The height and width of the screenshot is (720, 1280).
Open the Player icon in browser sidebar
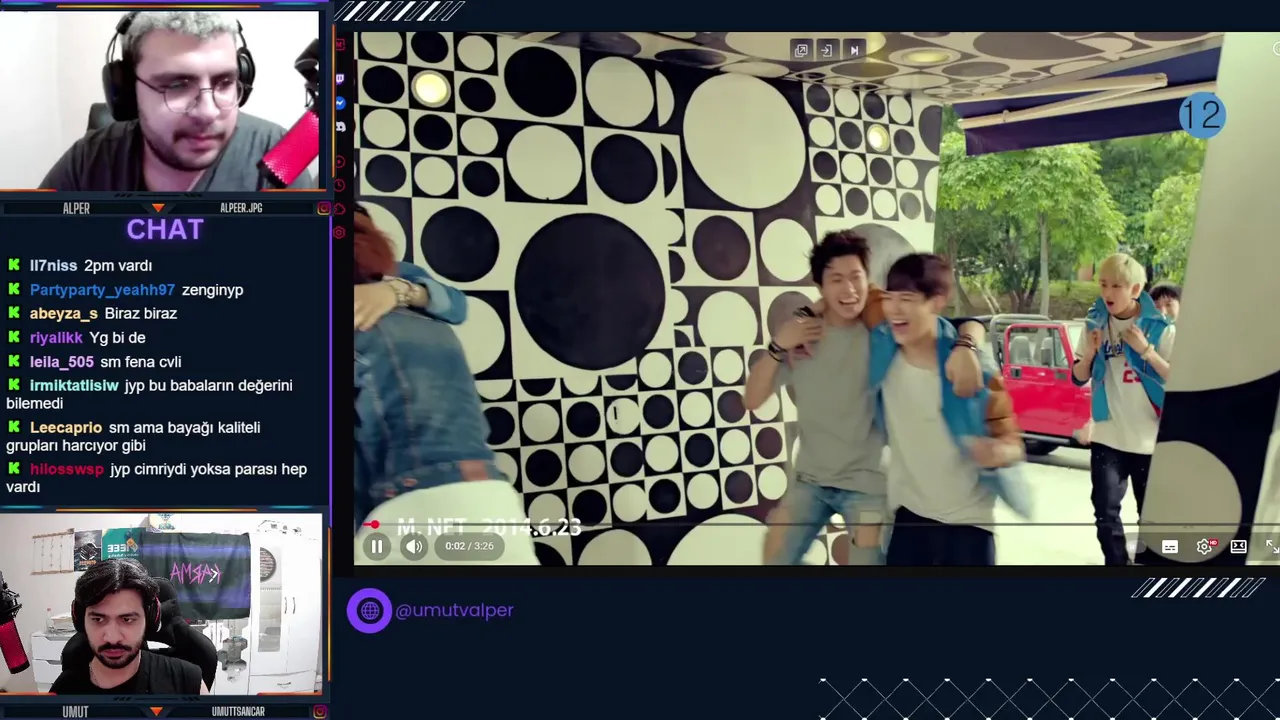340,161
